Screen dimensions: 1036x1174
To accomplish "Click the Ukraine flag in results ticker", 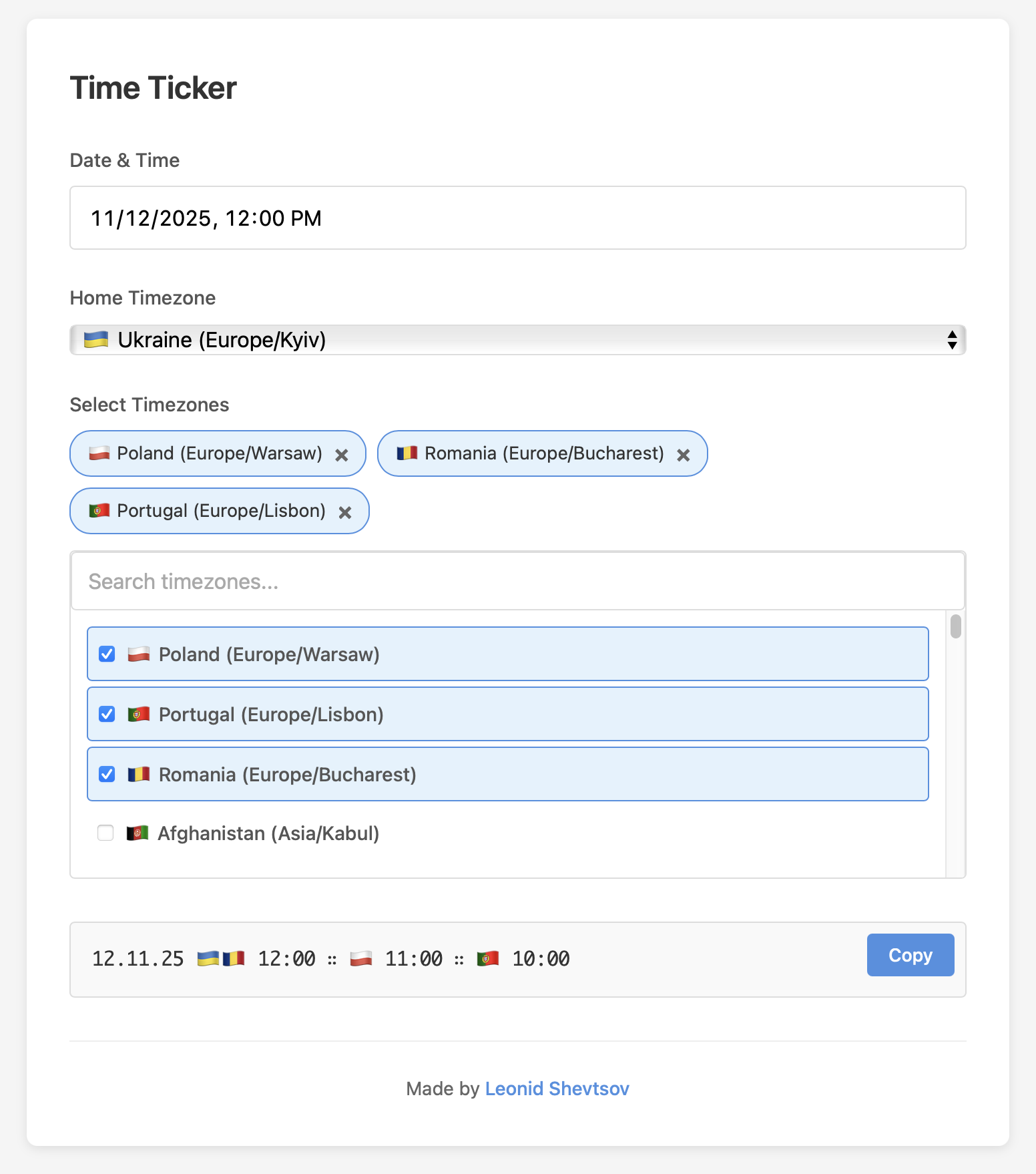I will [x=208, y=959].
